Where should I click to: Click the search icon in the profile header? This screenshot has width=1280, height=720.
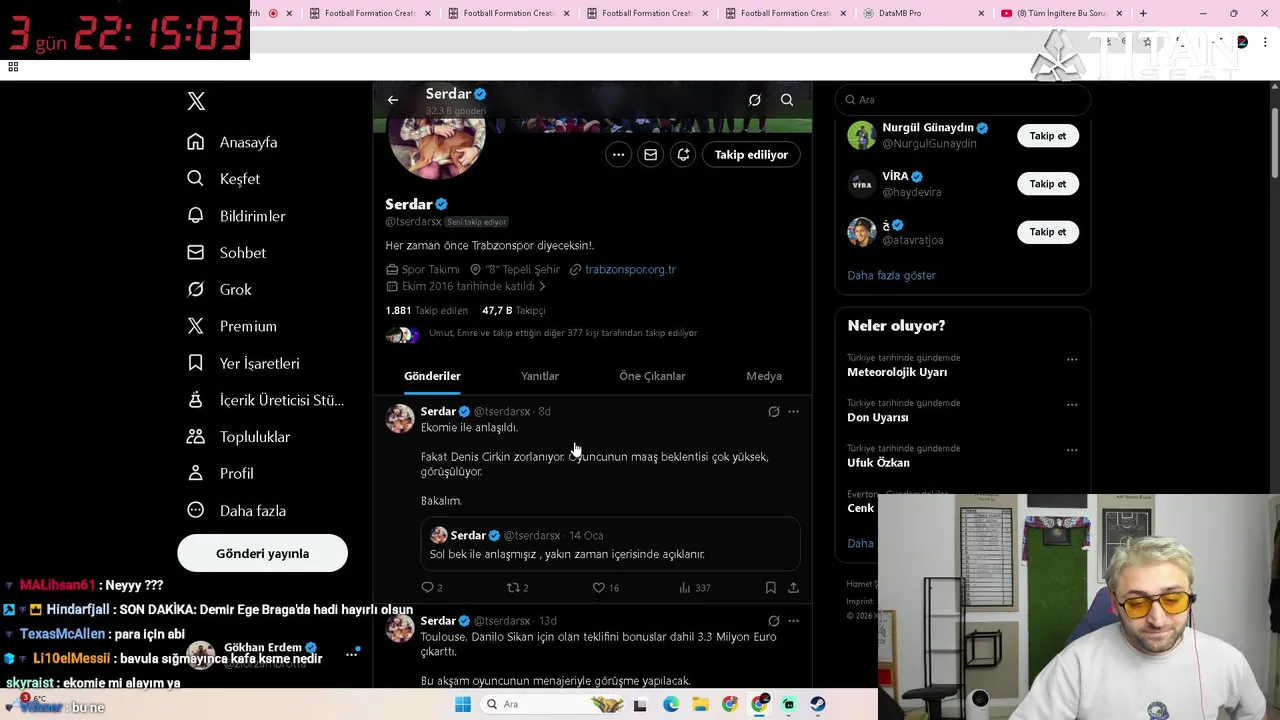[x=787, y=100]
